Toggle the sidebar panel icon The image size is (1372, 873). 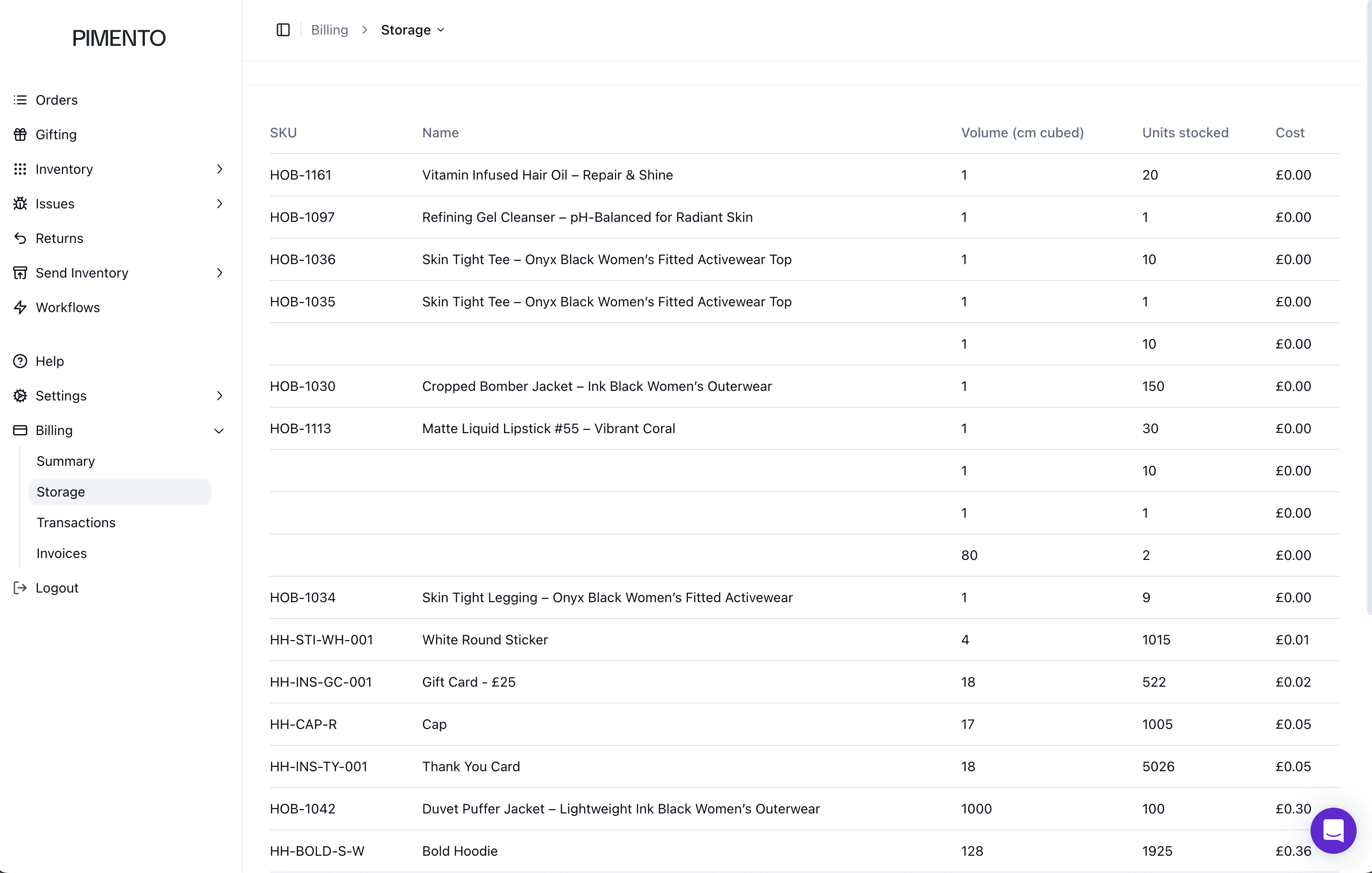[x=283, y=30]
